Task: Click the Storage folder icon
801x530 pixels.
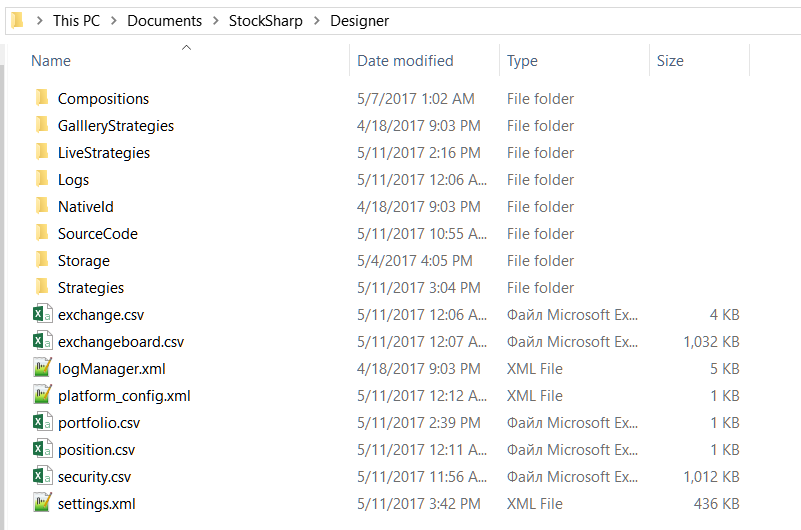Action: (x=42, y=260)
